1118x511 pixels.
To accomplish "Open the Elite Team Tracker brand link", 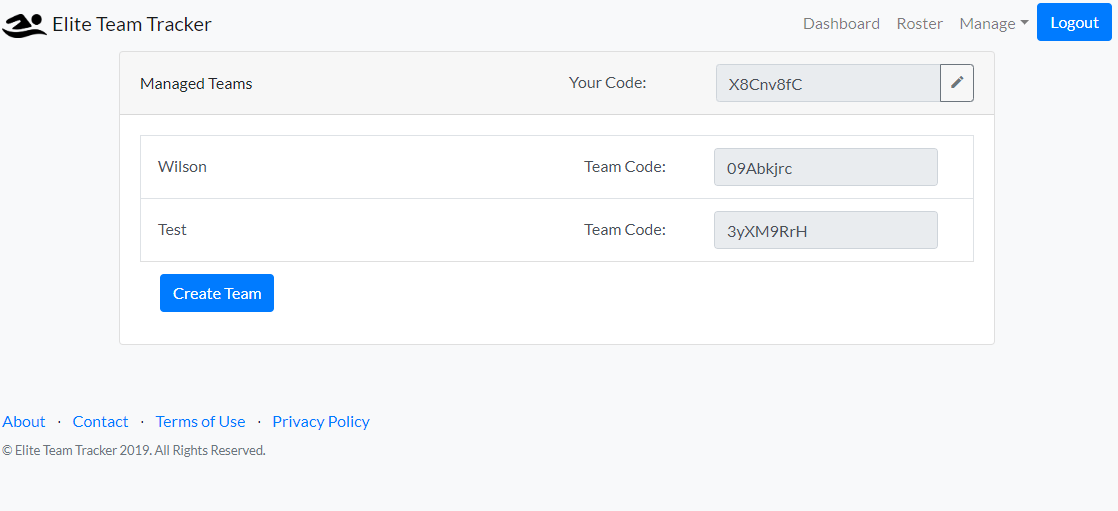I will (x=131, y=24).
